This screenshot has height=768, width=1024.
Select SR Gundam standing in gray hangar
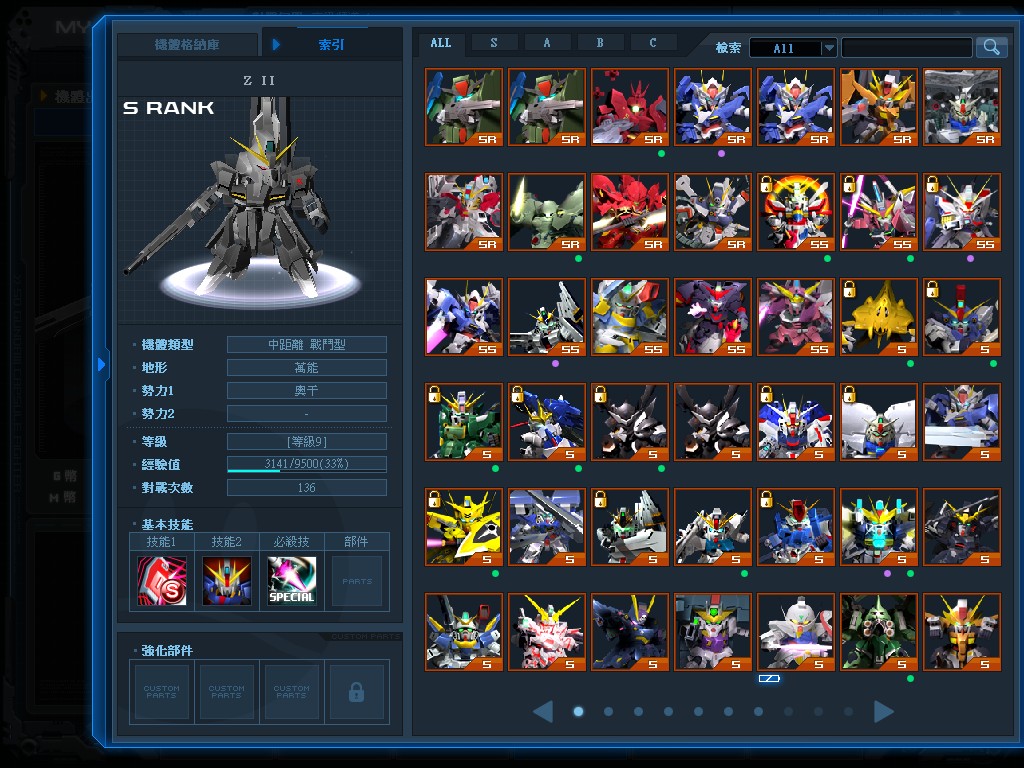tap(961, 106)
